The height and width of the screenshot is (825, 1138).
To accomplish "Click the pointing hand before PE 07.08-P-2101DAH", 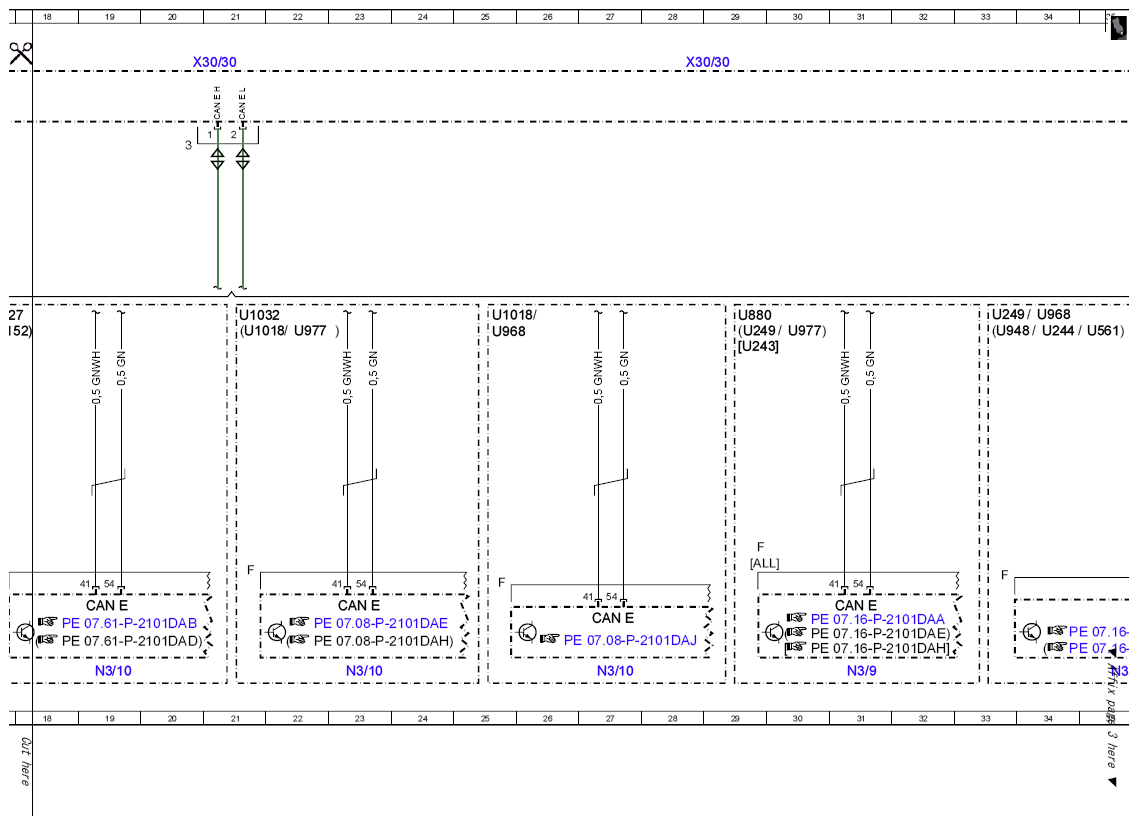I will (x=300, y=640).
